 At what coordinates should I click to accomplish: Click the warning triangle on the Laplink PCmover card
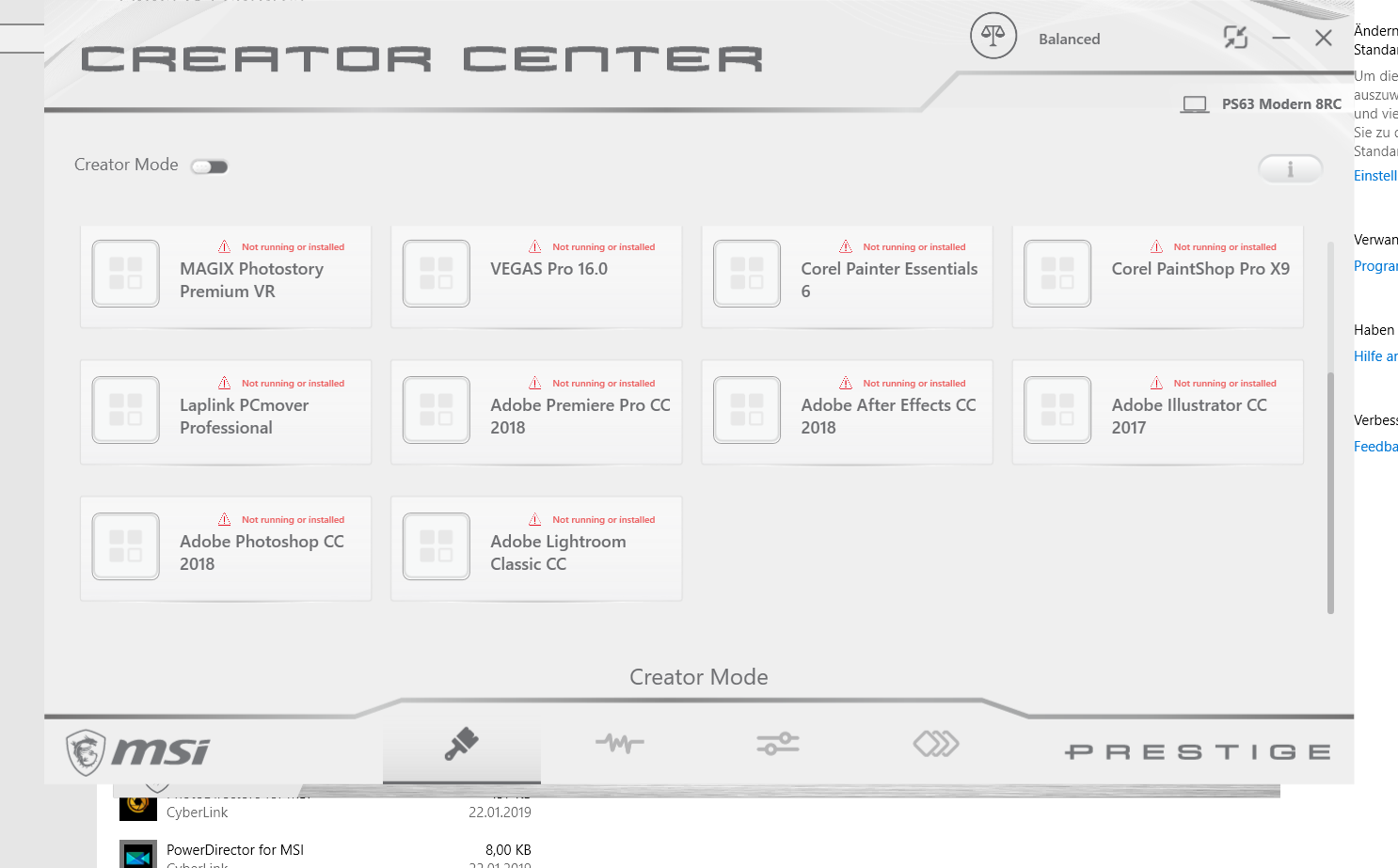pos(225,383)
